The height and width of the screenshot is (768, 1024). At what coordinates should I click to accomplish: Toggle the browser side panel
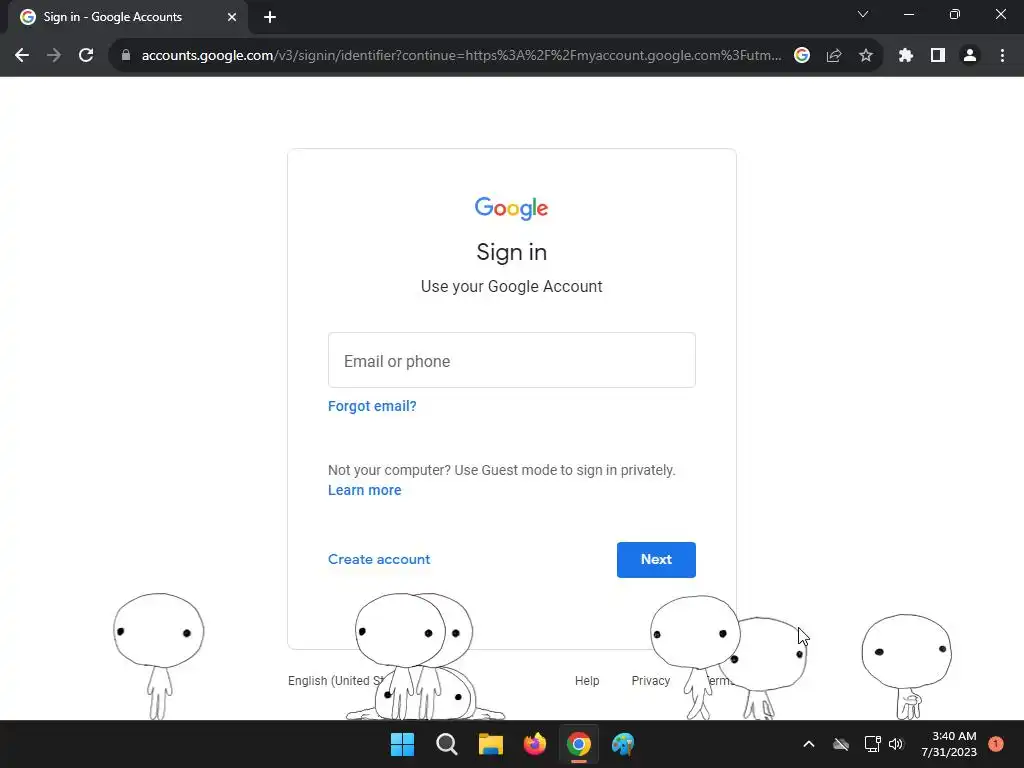pyautogui.click(x=938, y=56)
